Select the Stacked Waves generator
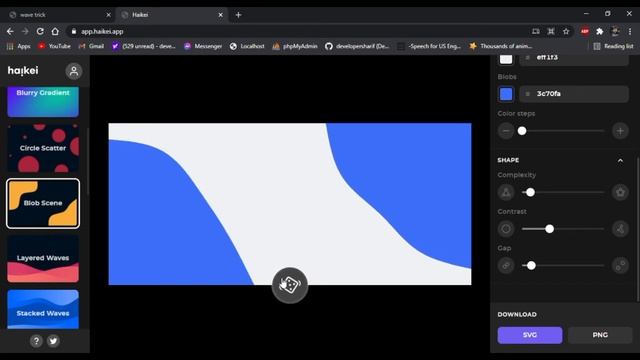Screen dimensions: 640x360 [x=43, y=309]
